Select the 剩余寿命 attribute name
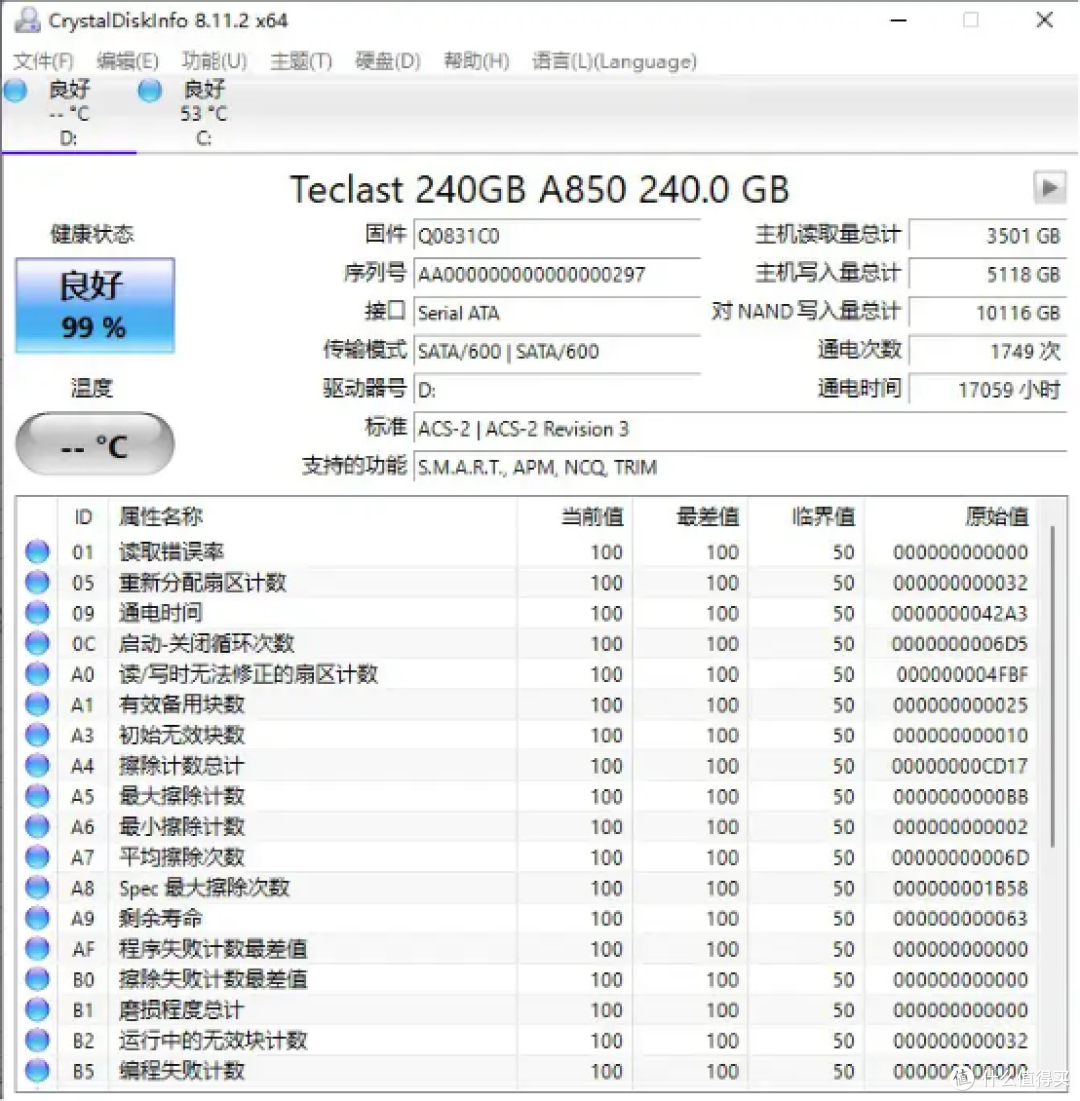Viewport: 1080px width, 1101px height. (161, 918)
